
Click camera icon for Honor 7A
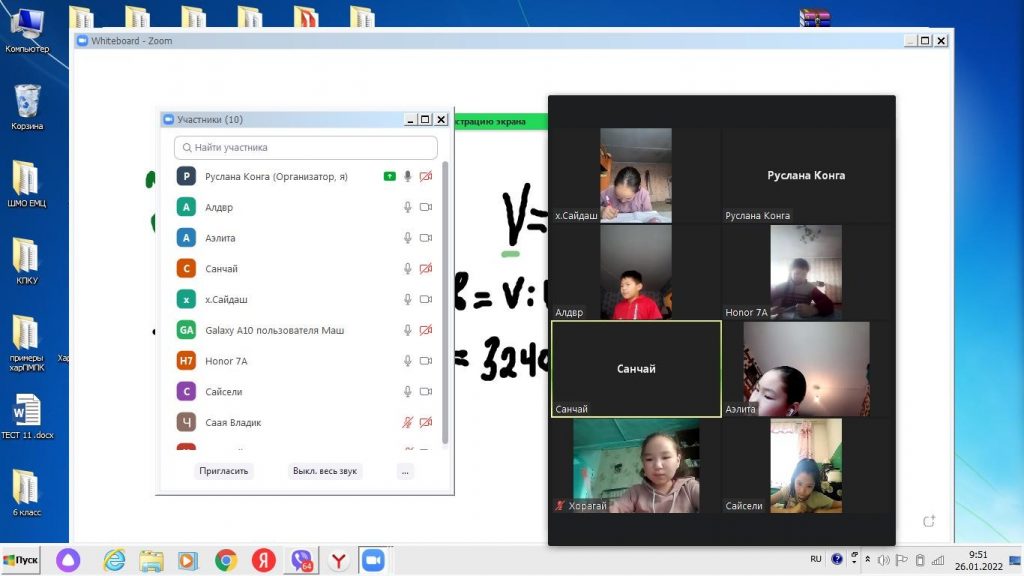(x=425, y=361)
